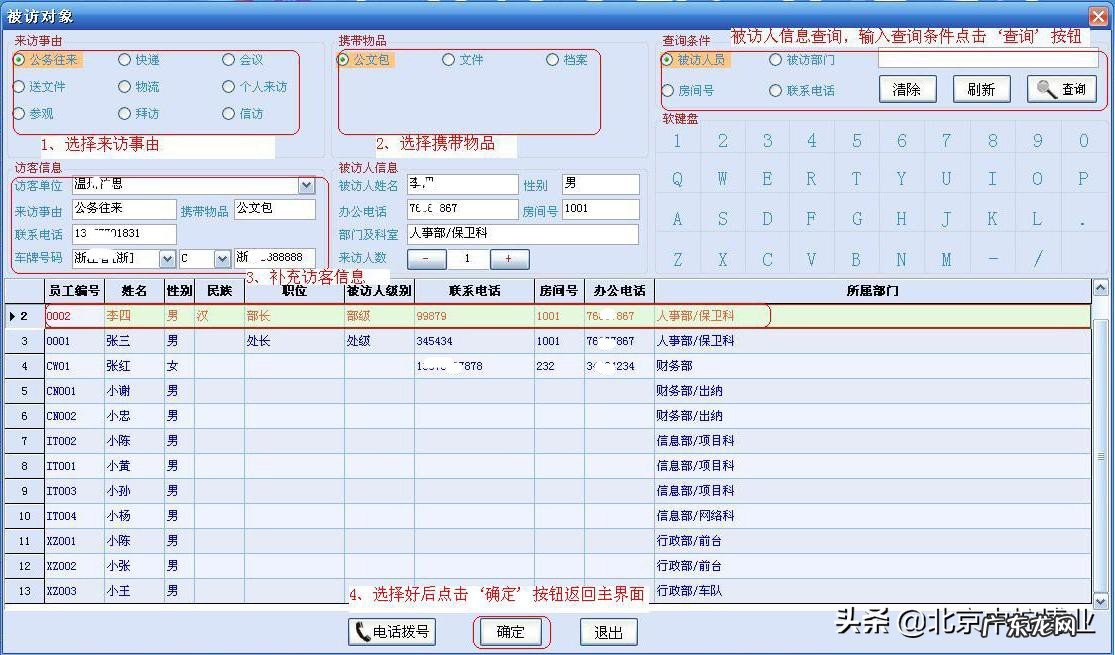Click the query condition input field
The width and height of the screenshot is (1115, 655).
(x=988, y=60)
